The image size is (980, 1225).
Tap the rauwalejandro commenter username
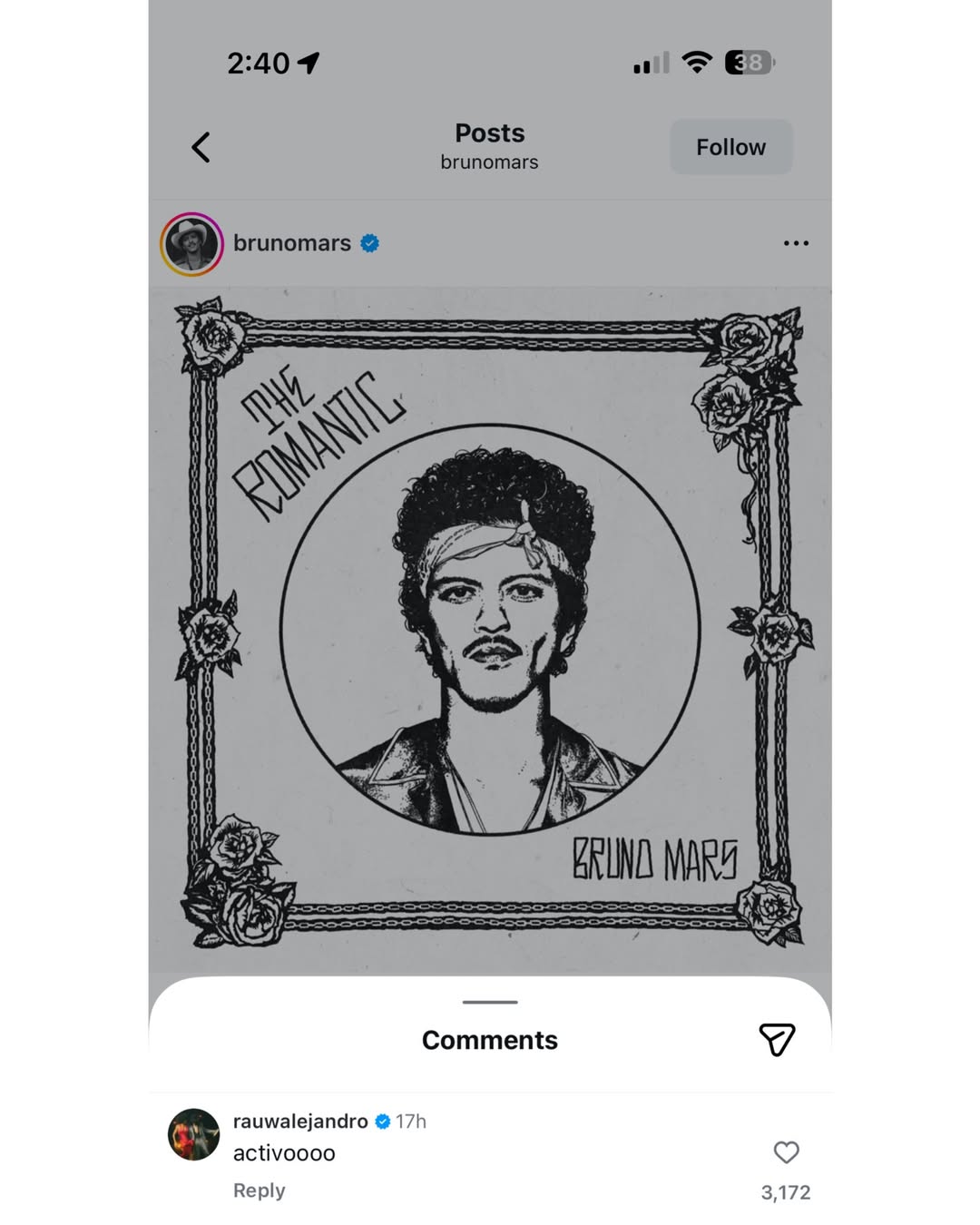tap(300, 1122)
